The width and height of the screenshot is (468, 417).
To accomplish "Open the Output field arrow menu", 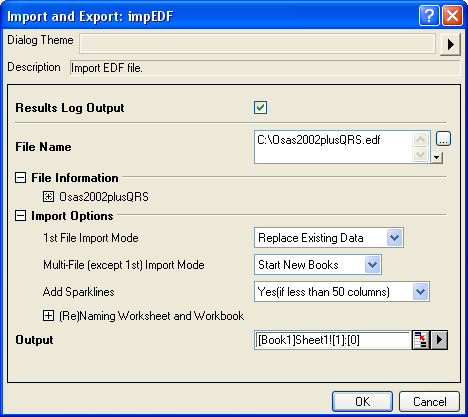I will (439, 340).
